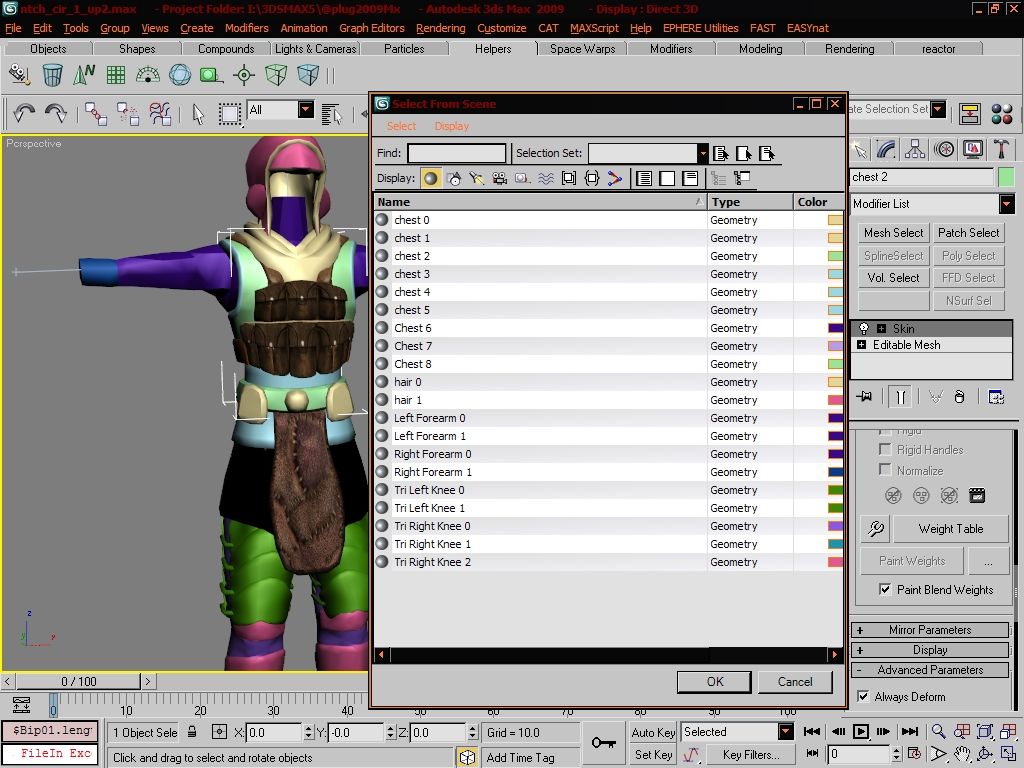
Task: Expand the Display rollout
Action: click(x=930, y=650)
